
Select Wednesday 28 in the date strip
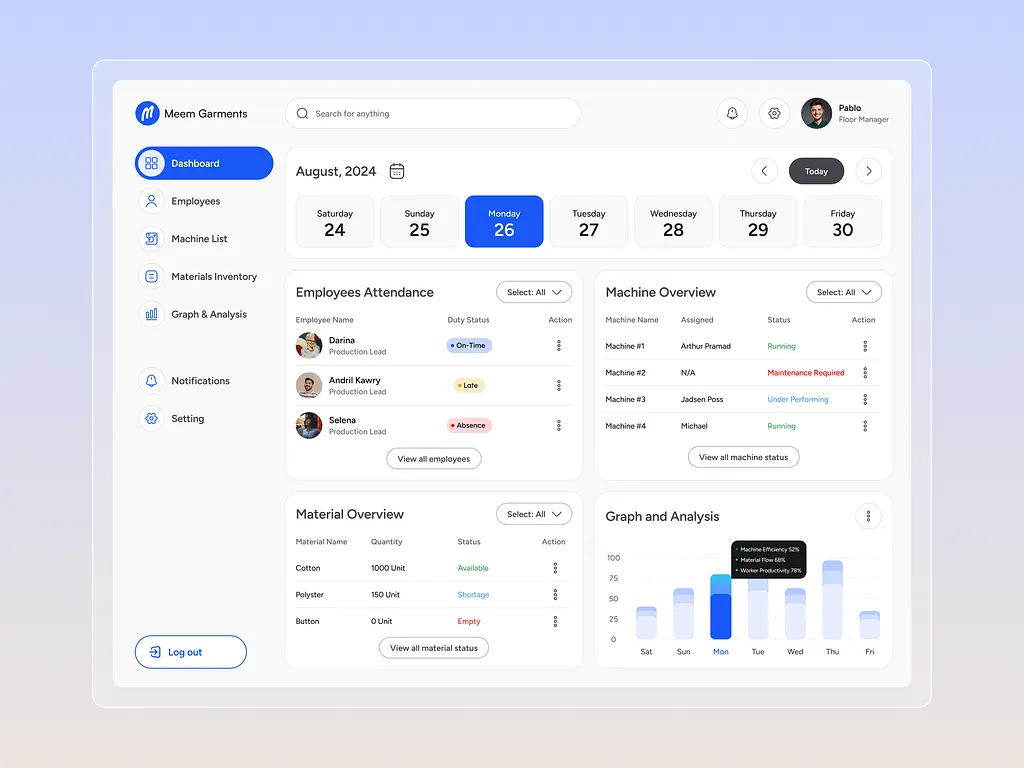pos(673,221)
